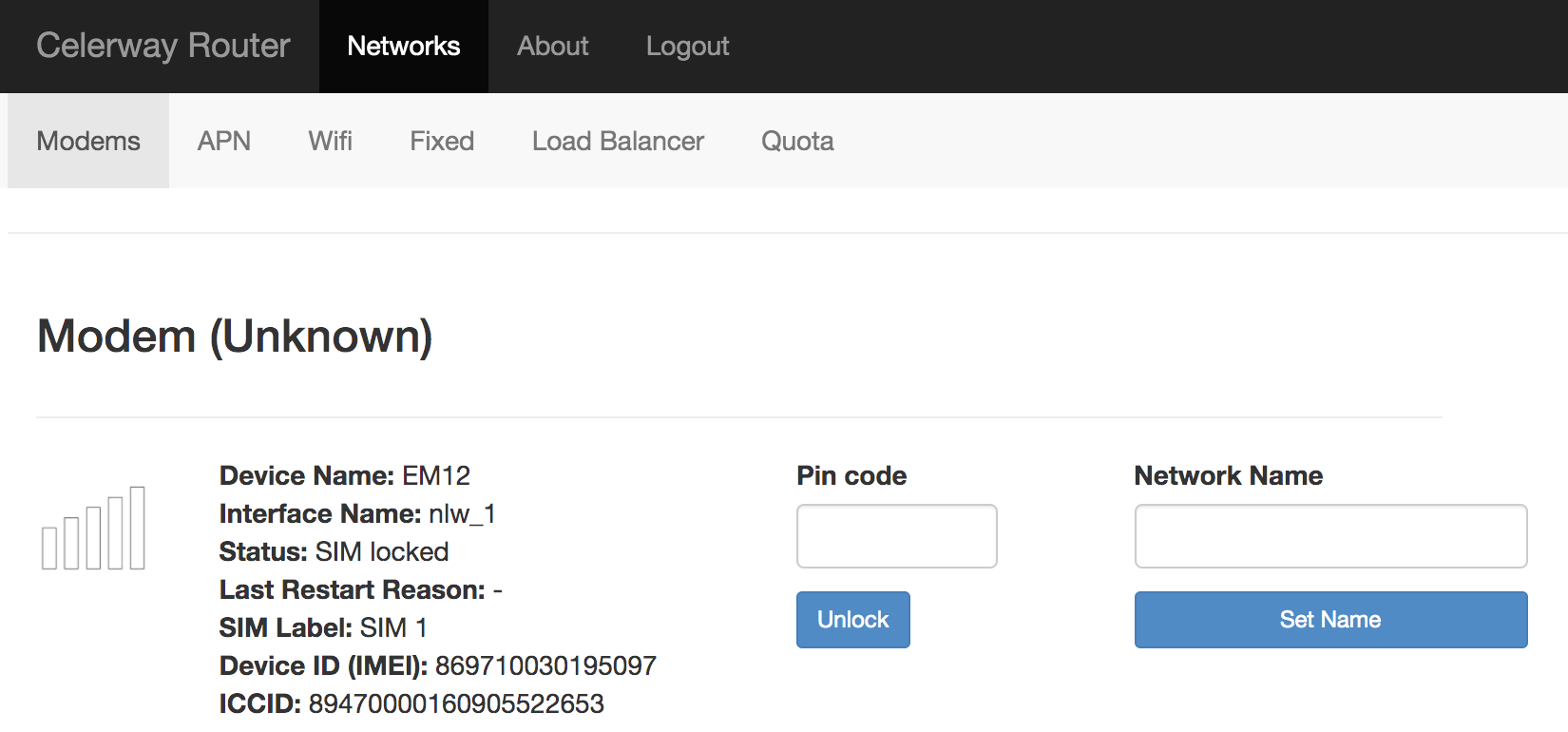1568x732 pixels.
Task: Switch to the APN tab
Action: click(x=224, y=141)
